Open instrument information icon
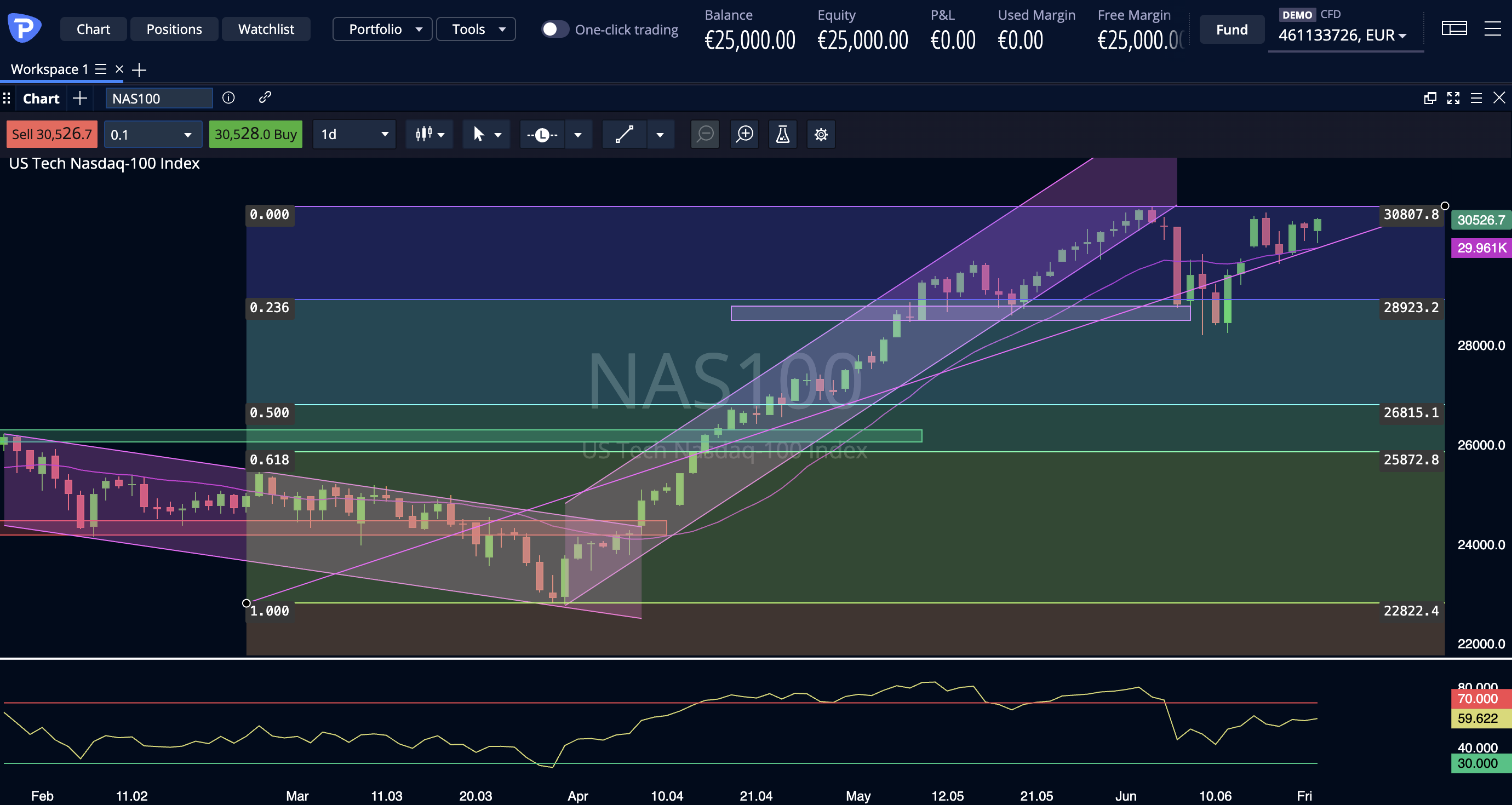 pyautogui.click(x=228, y=97)
